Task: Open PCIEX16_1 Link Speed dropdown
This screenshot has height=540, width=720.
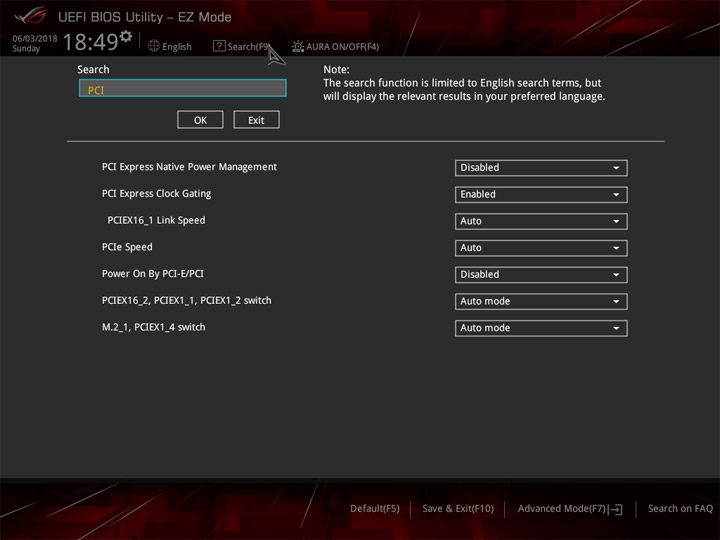Action: pyautogui.click(x=541, y=221)
